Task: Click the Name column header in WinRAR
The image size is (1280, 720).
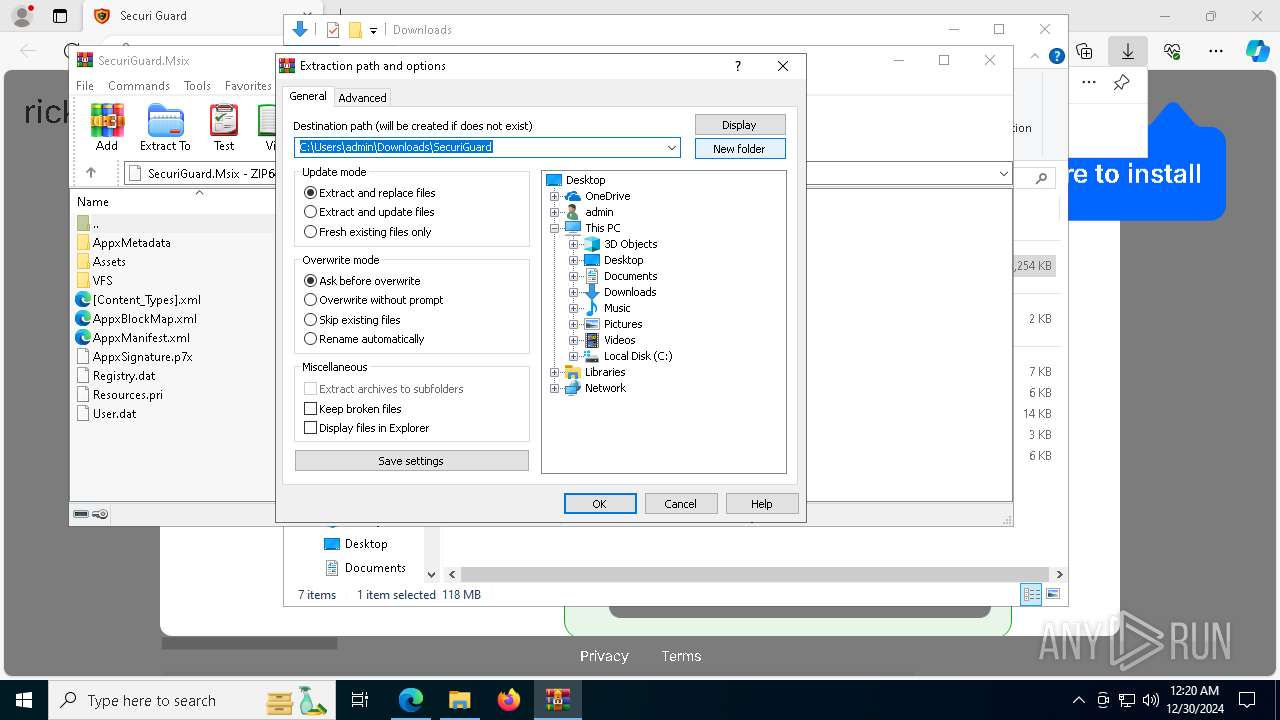Action: click(x=93, y=202)
